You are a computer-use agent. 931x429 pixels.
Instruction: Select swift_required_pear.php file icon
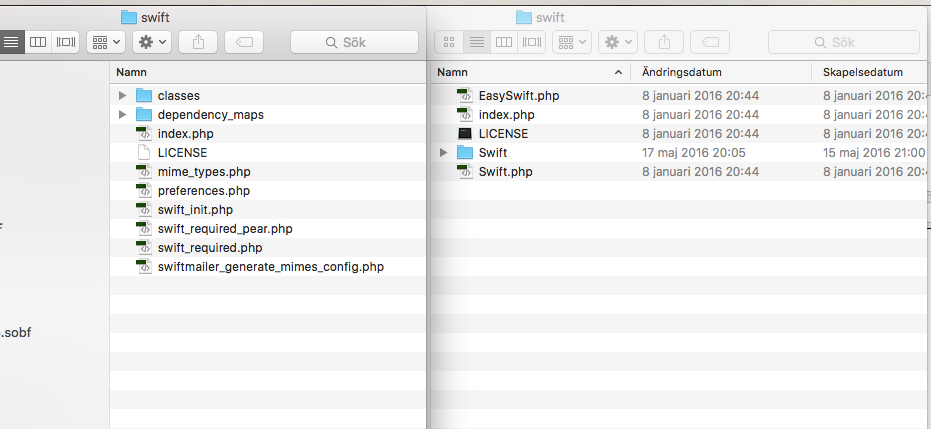144,228
